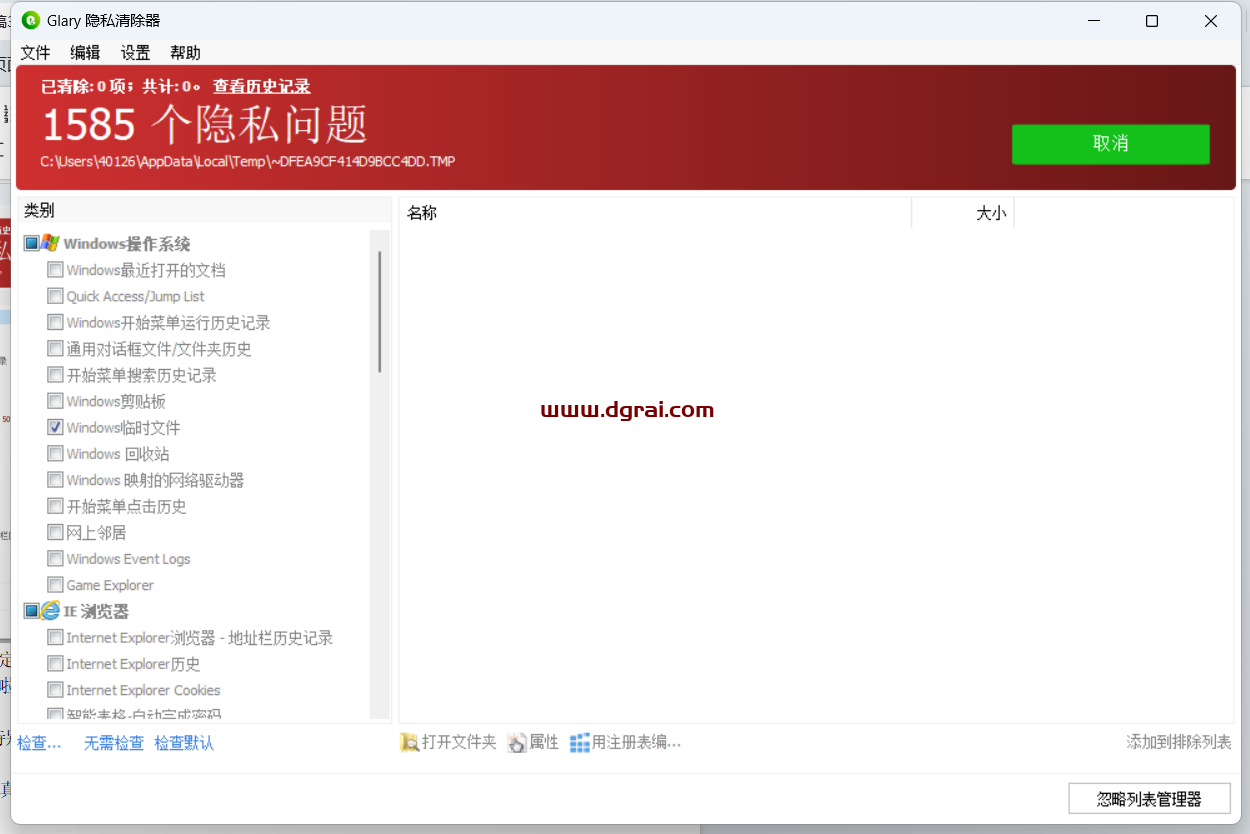Open the 忽略列表管理器 button
This screenshot has width=1250, height=834.
pyautogui.click(x=1149, y=799)
